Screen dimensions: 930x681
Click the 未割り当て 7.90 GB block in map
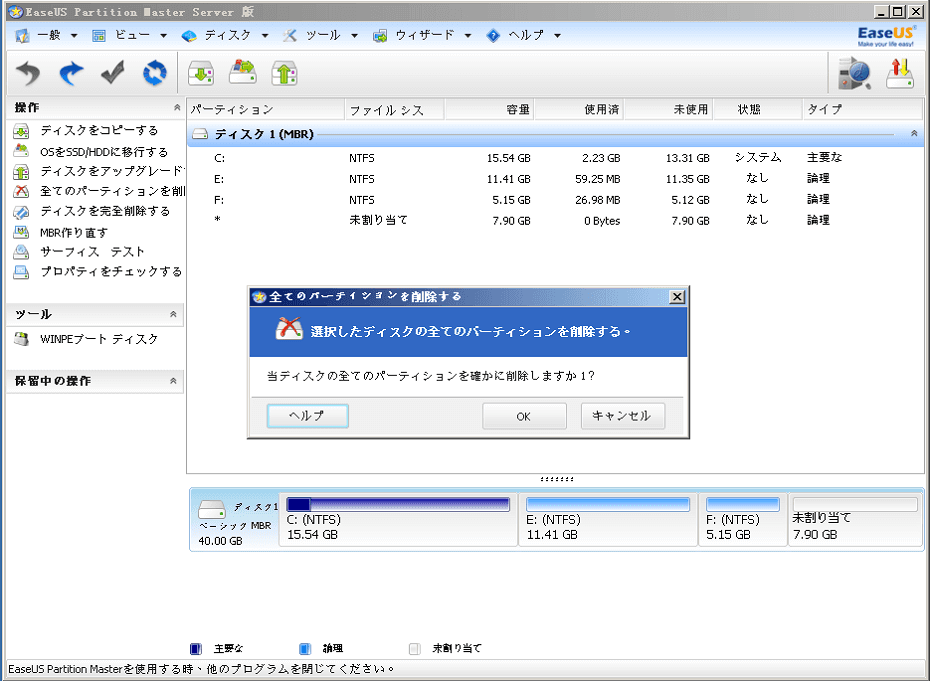[855, 520]
